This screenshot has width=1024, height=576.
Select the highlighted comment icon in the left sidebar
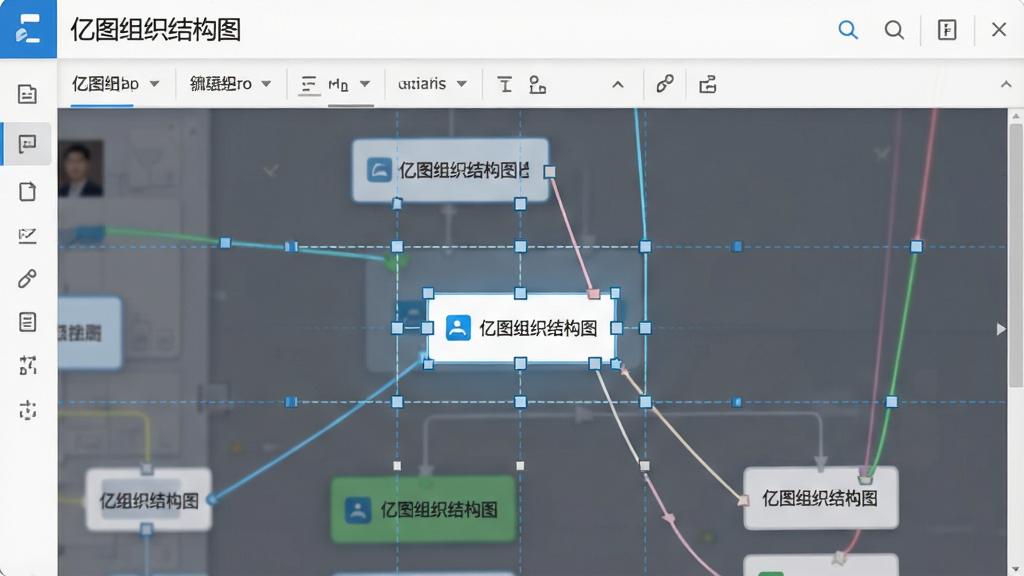coord(27,144)
